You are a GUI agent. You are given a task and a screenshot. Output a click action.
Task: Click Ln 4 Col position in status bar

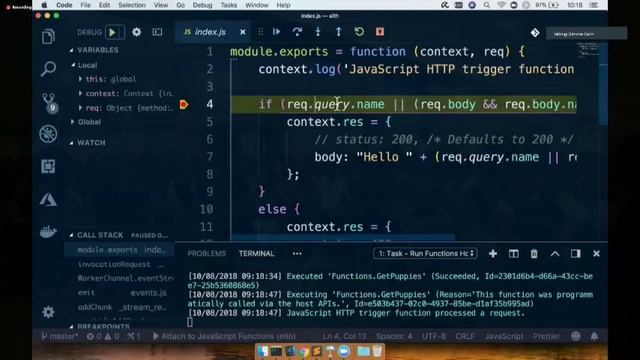coord(344,336)
